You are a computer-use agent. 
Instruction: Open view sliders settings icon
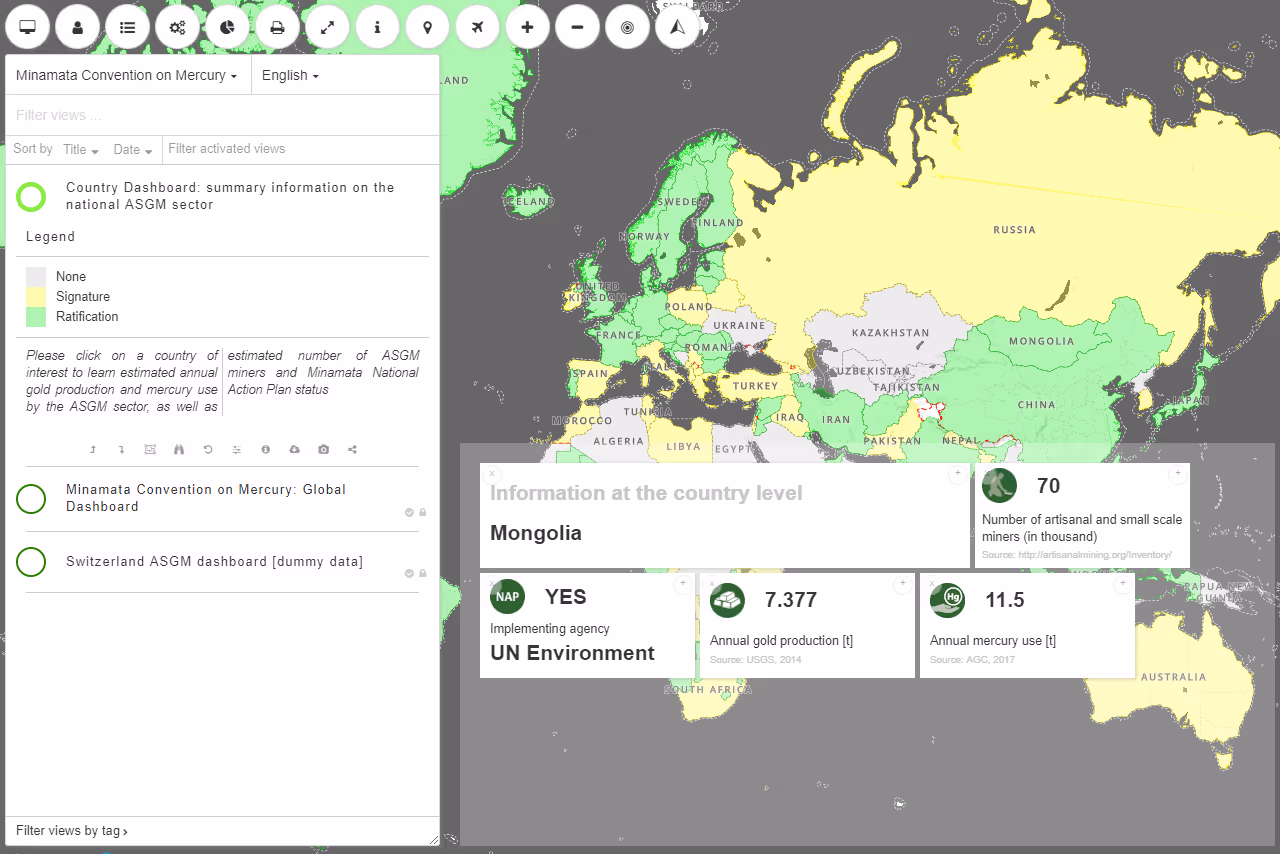pyautogui.click(x=237, y=450)
